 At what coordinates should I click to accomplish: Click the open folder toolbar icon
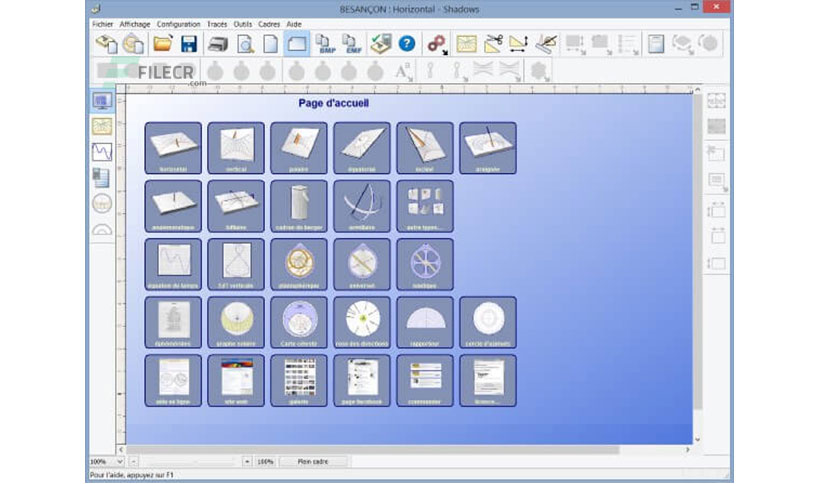tap(163, 44)
